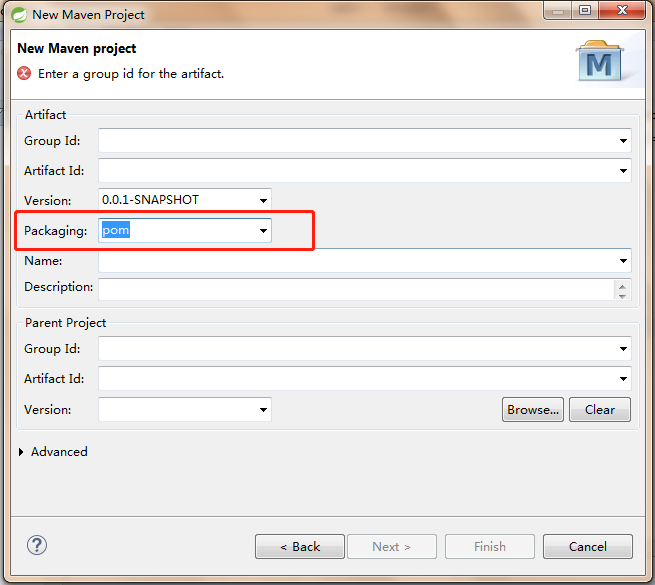
Task: Click the 'Parent Project' group title
Action: [66, 323]
